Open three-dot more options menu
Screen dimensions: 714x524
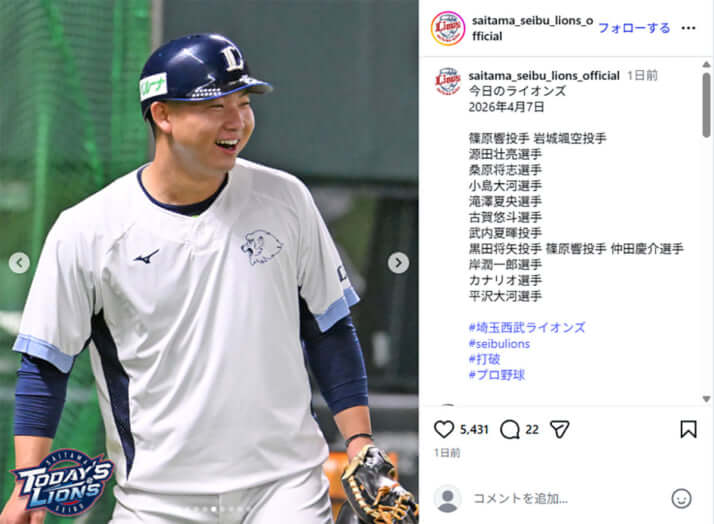tap(688, 28)
